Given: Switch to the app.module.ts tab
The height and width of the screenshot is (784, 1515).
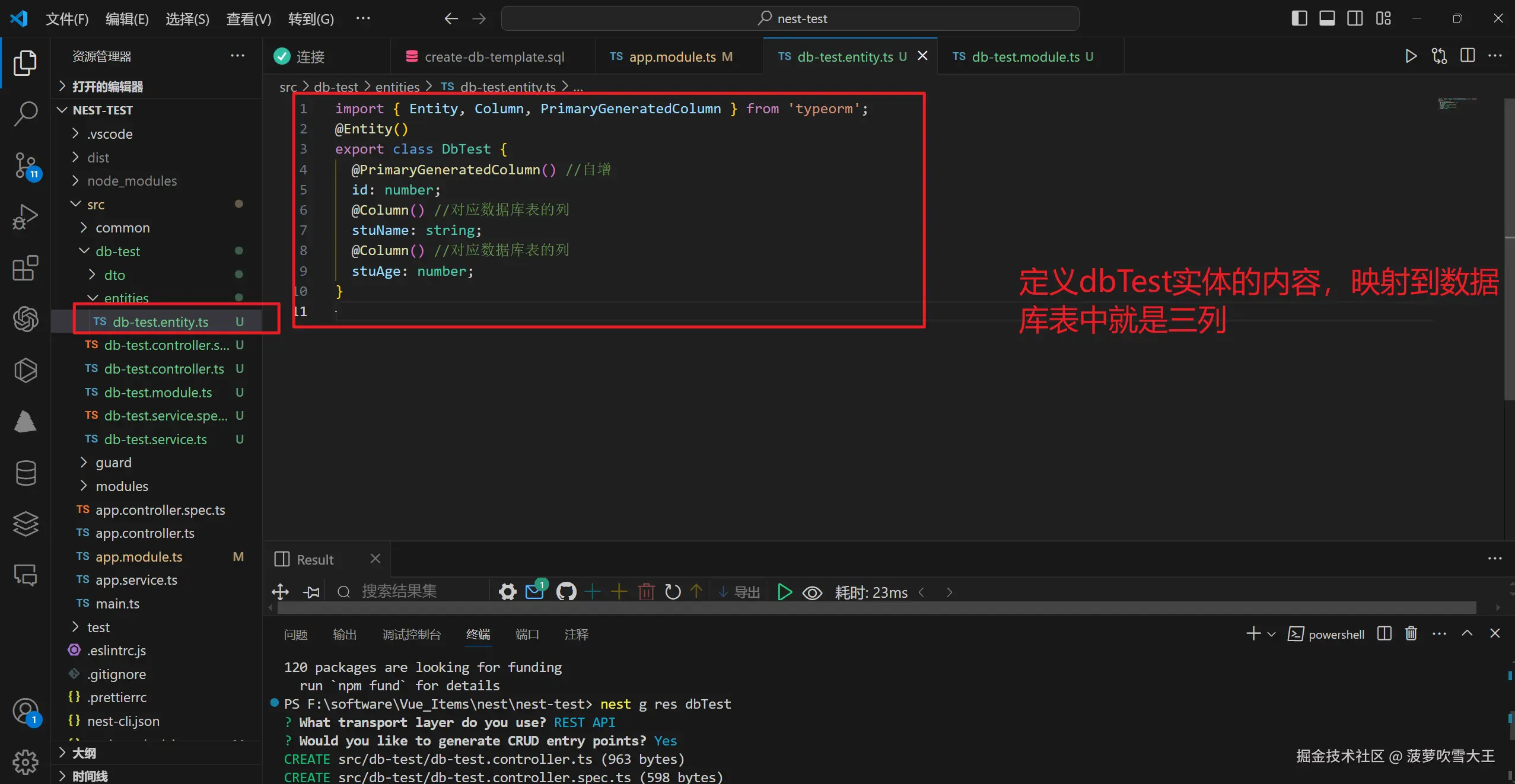Looking at the screenshot, I should [672, 57].
